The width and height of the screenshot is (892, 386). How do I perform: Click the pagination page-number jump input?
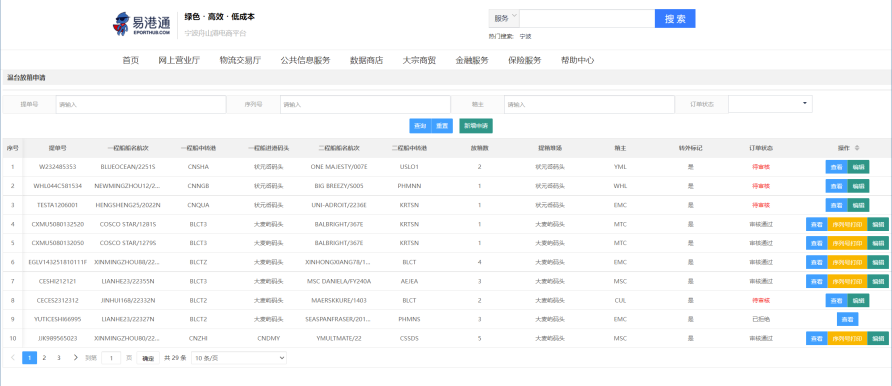click(111, 358)
